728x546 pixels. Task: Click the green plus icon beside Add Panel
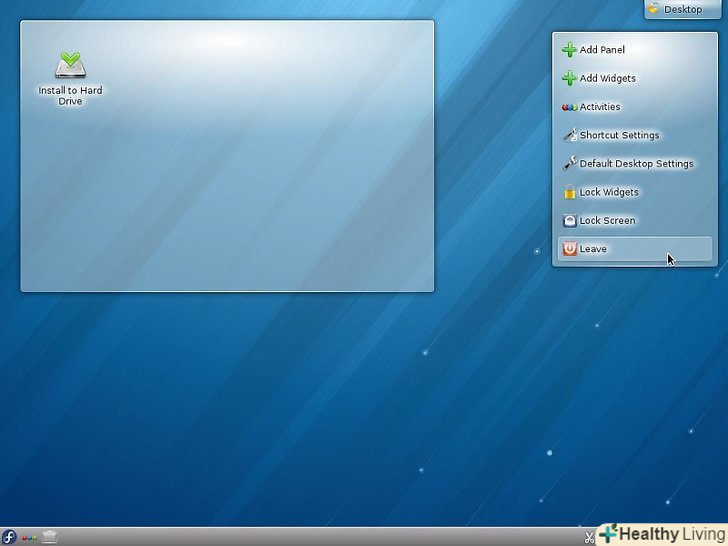[569, 50]
